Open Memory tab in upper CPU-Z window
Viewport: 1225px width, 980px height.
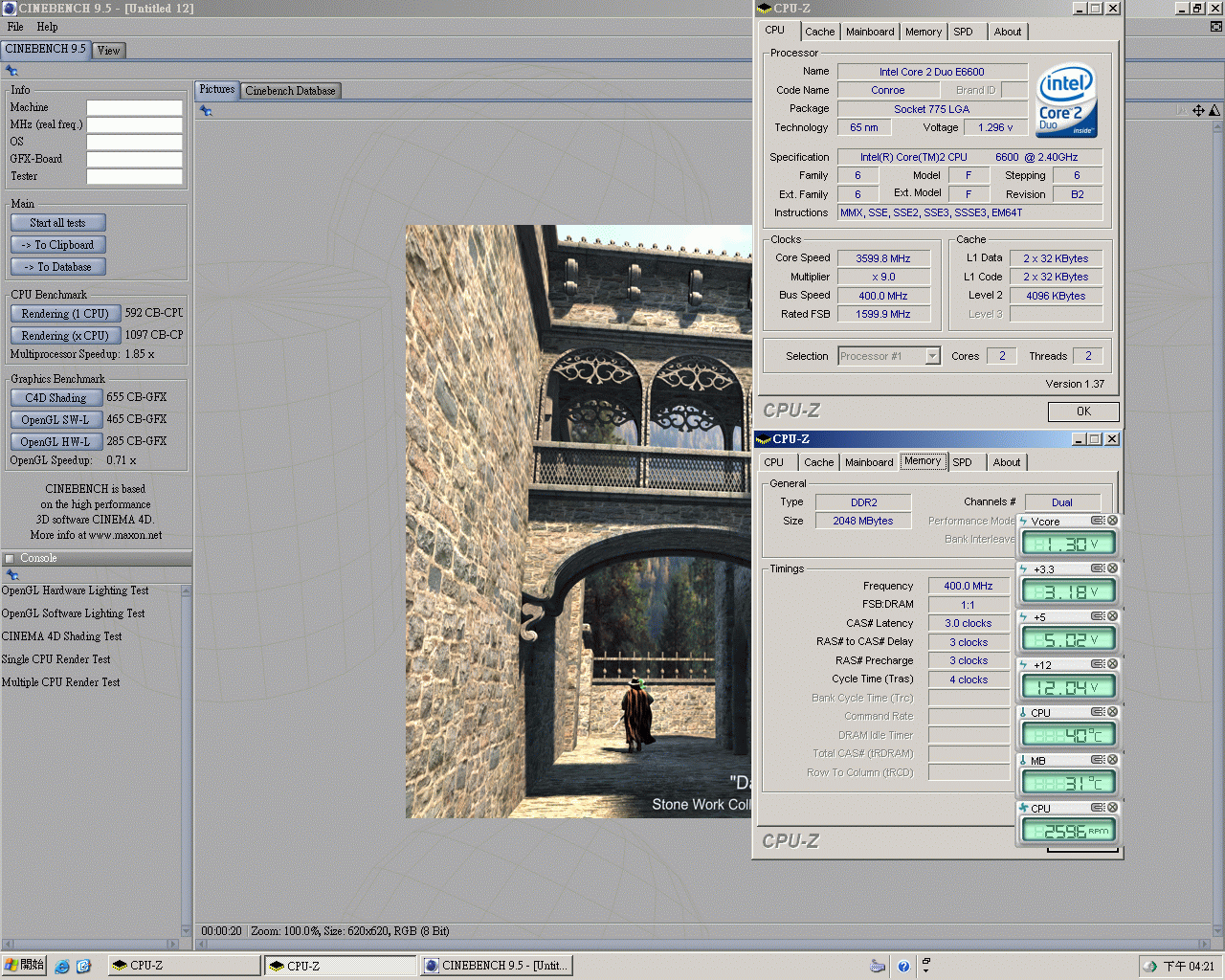[x=924, y=32]
